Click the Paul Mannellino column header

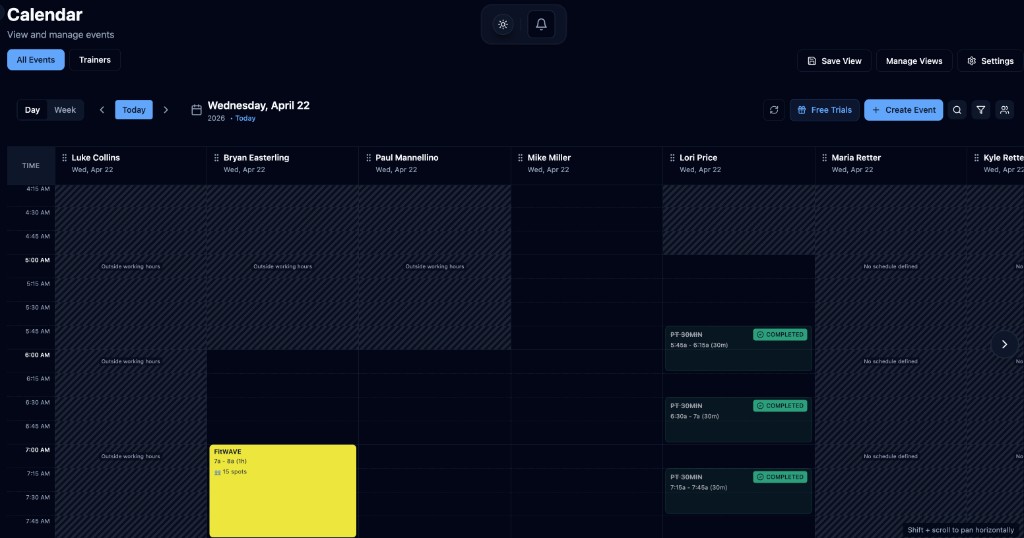(435, 165)
